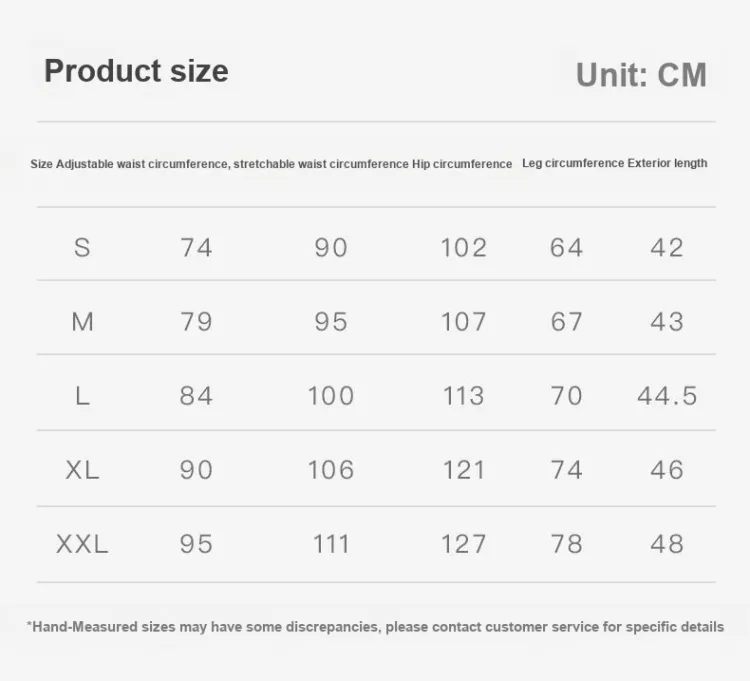Click the value 79 in the M row
This screenshot has width=750, height=681.
196,321
